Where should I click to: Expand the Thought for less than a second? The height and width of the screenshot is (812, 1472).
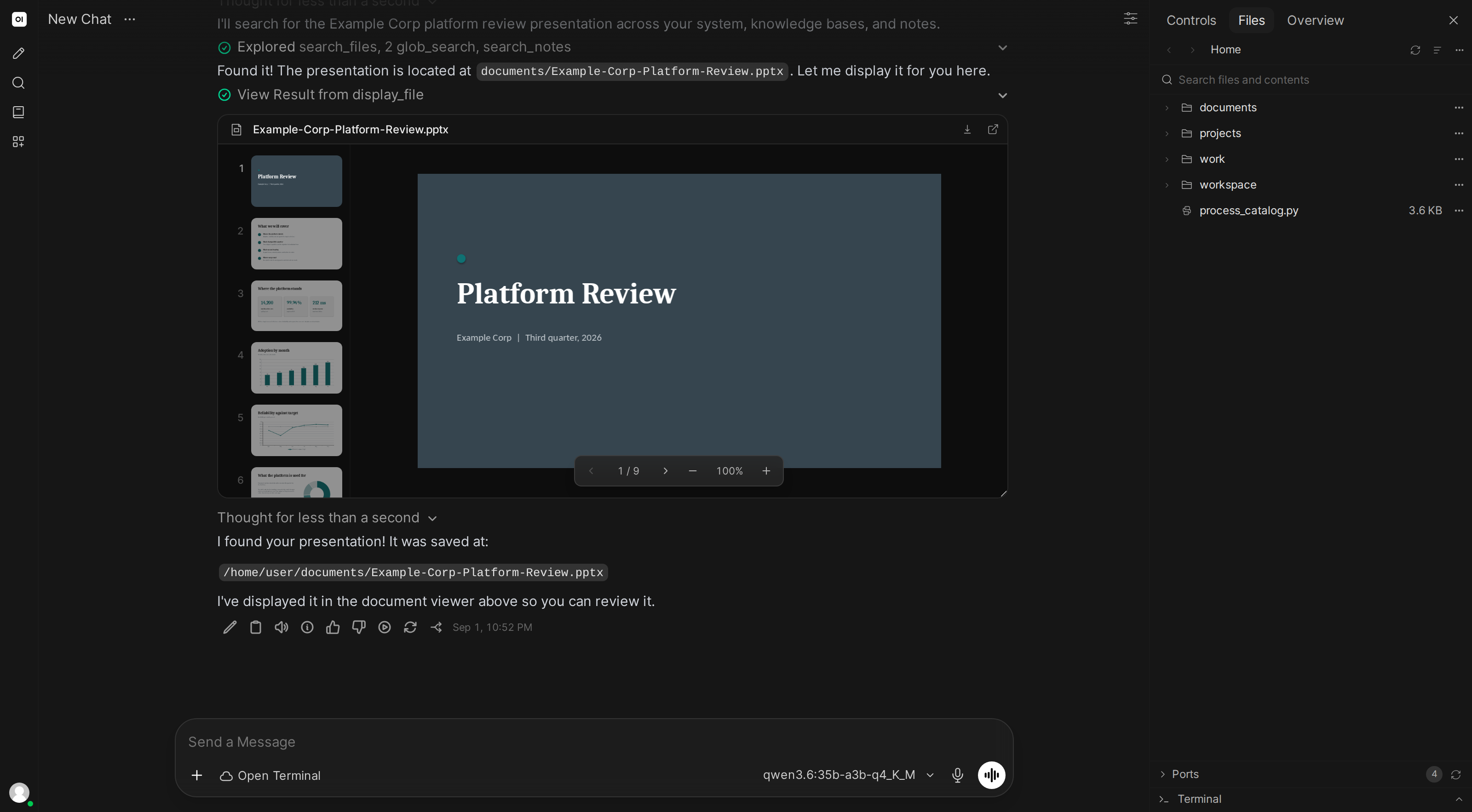click(327, 518)
